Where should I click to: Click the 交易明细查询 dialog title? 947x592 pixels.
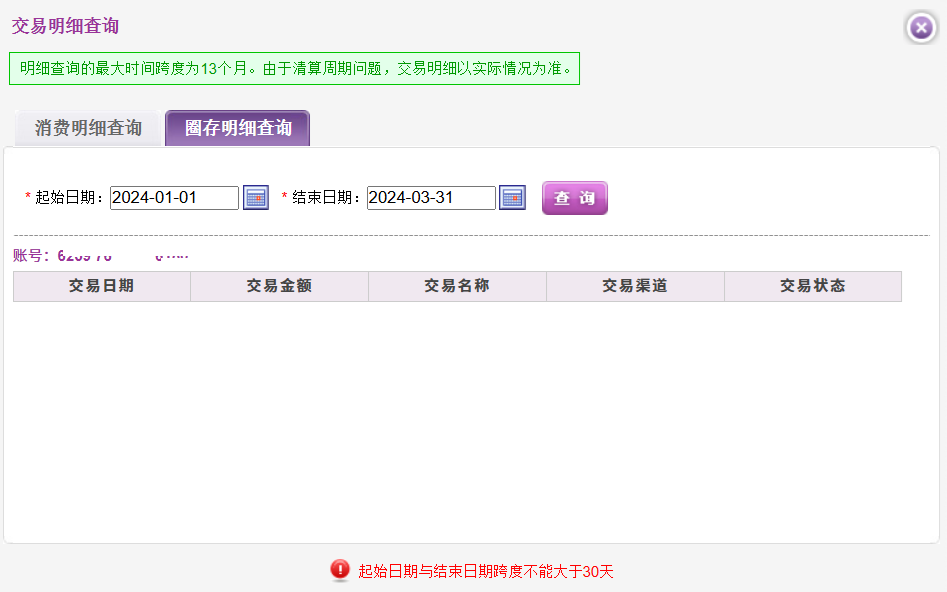click(65, 27)
